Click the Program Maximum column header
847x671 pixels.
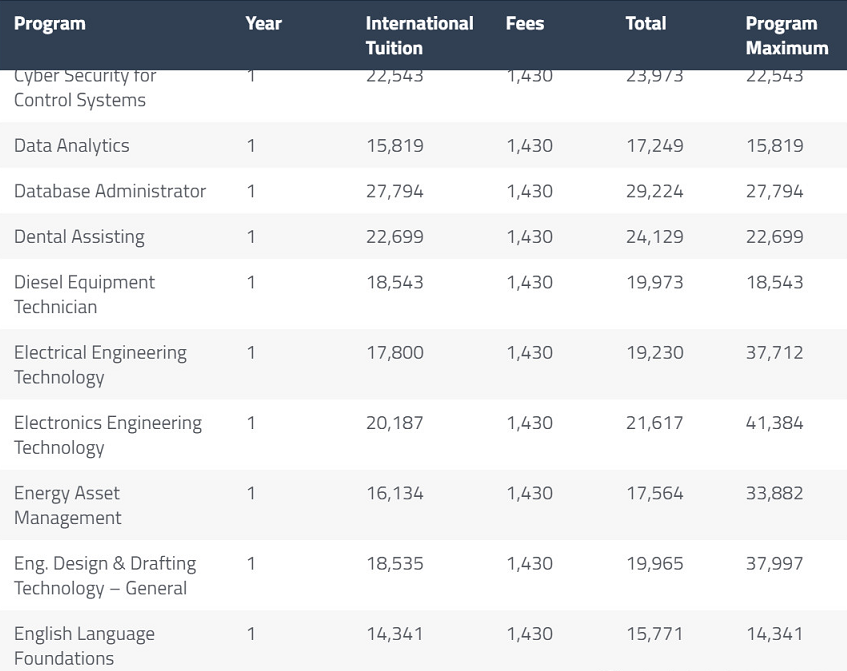click(x=786, y=35)
